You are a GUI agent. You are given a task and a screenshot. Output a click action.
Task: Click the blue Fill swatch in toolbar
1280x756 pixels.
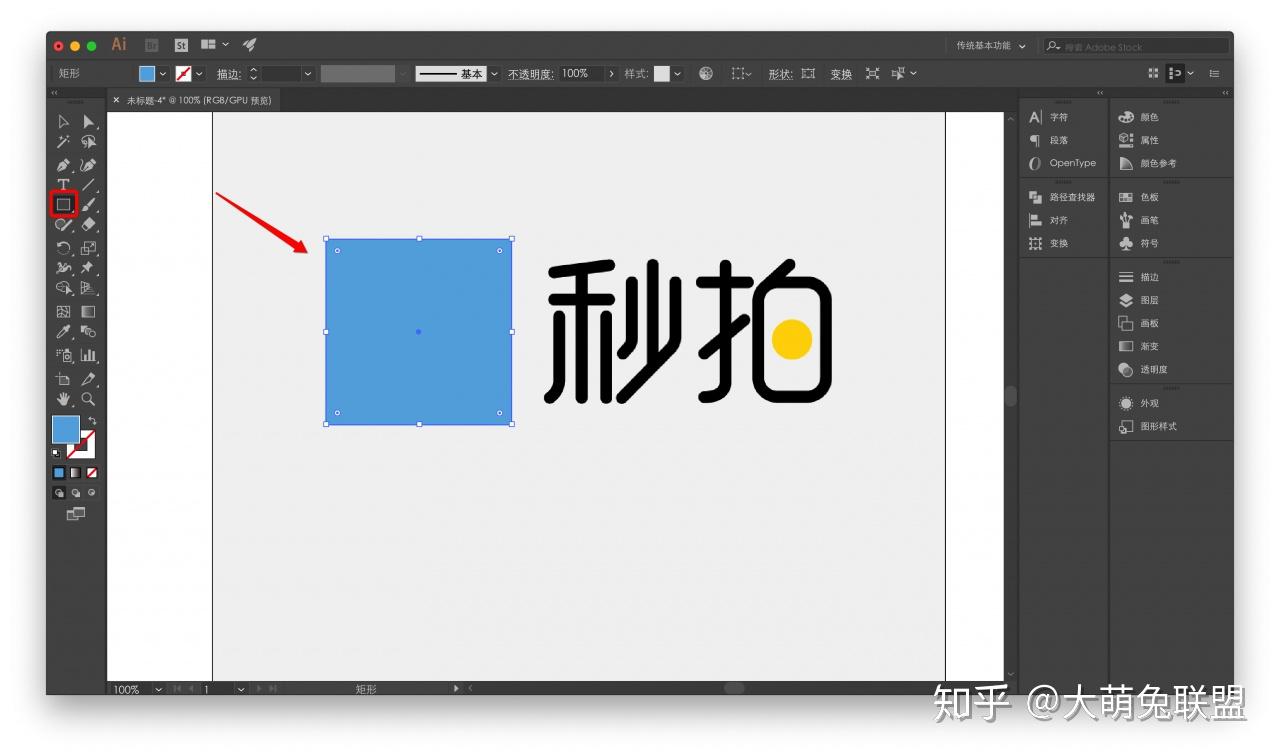[66, 429]
